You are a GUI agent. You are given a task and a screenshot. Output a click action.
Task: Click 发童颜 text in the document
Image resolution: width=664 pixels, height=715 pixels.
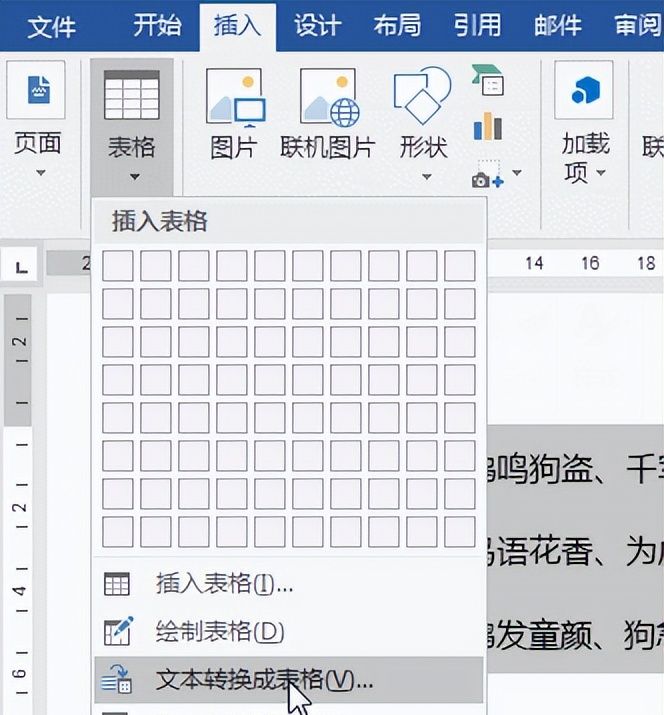pyautogui.click(x=544, y=636)
